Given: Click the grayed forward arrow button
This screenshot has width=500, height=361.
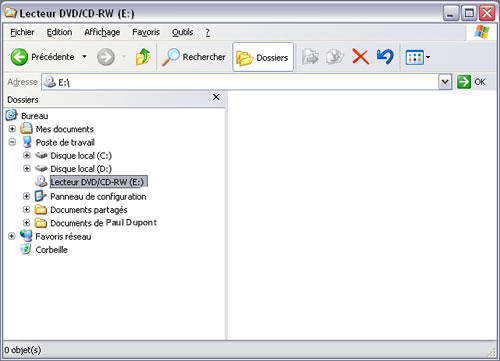Looking at the screenshot, I should pyautogui.click(x=106, y=57).
